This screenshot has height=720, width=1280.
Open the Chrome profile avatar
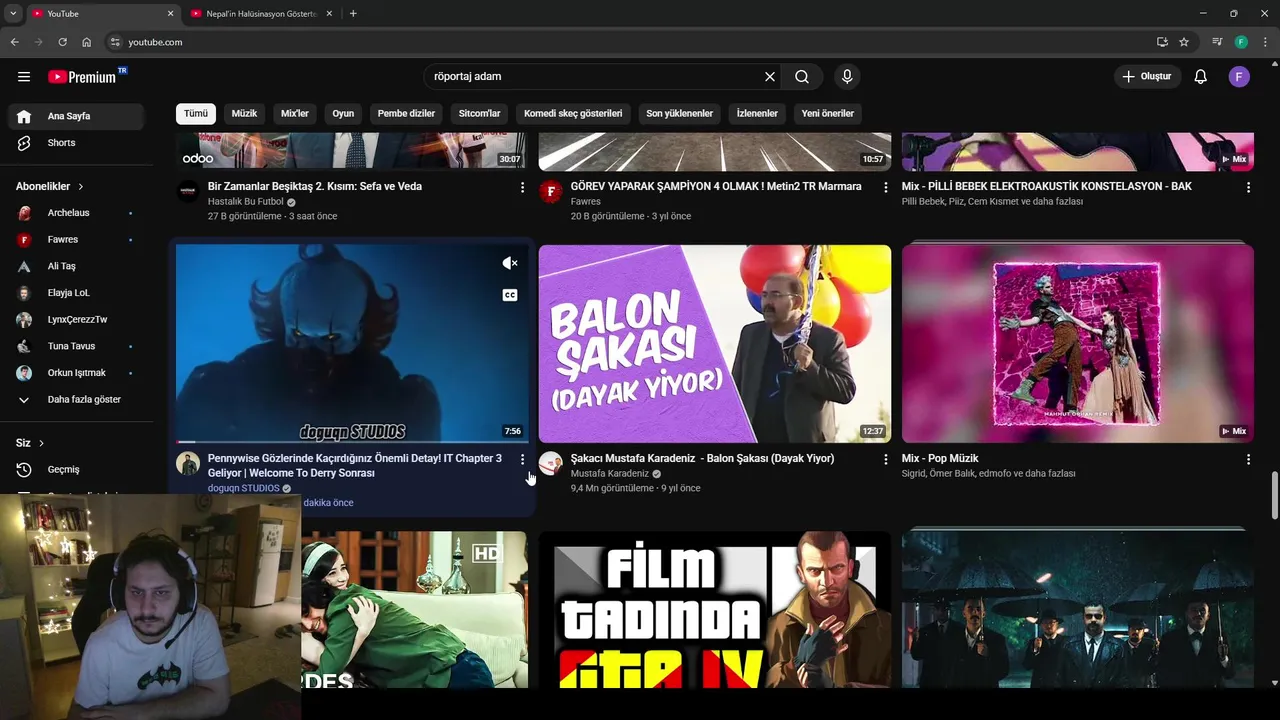tap(1241, 42)
